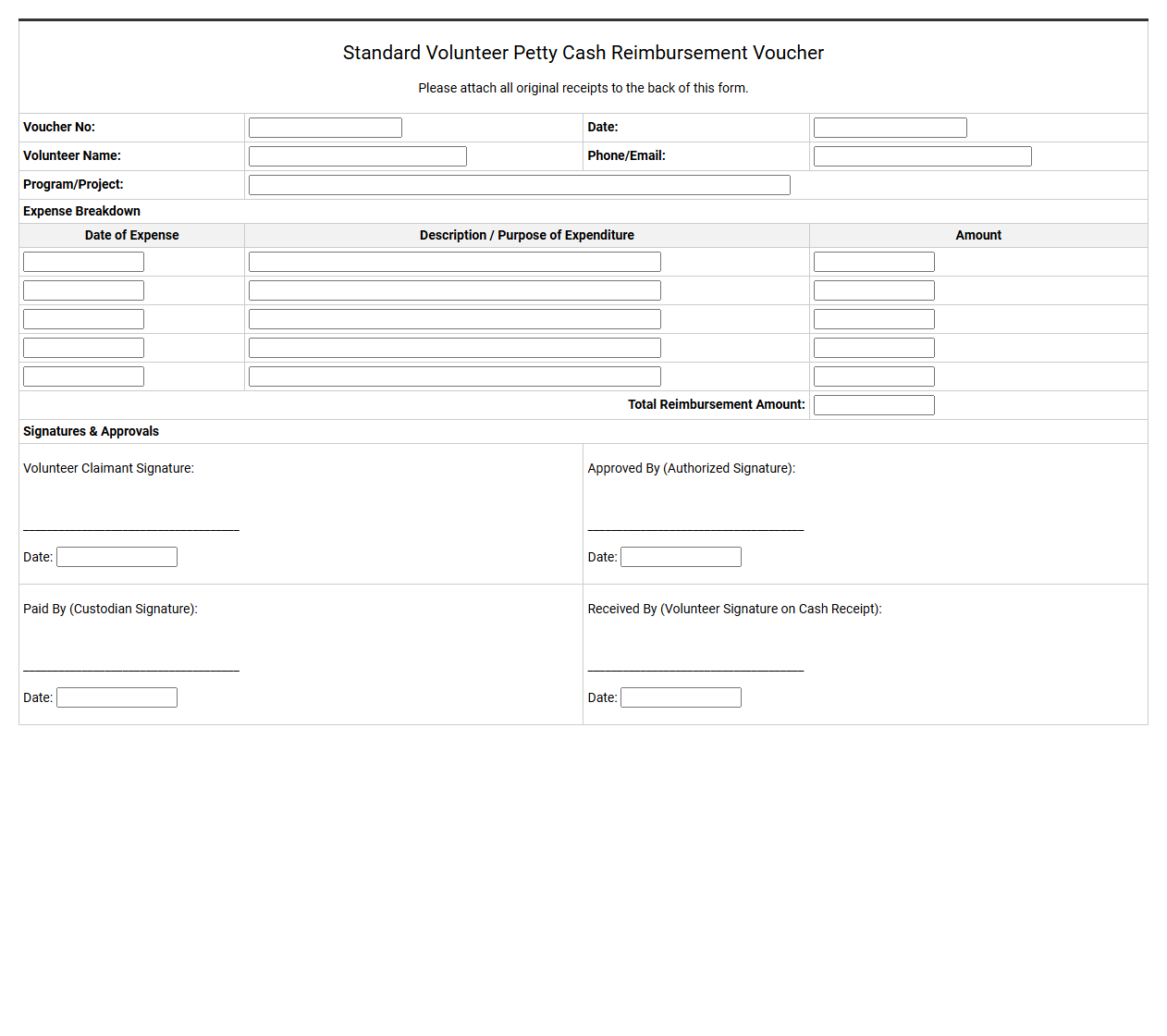Image resolution: width=1167 pixels, height=1036 pixels.
Task: Click the Phone/Email input field
Action: coord(923,156)
